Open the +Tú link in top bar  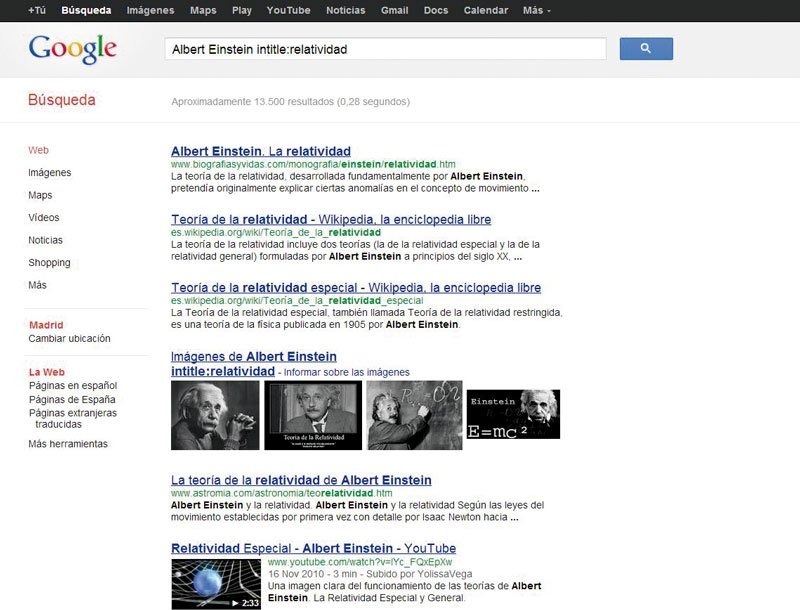[37, 10]
